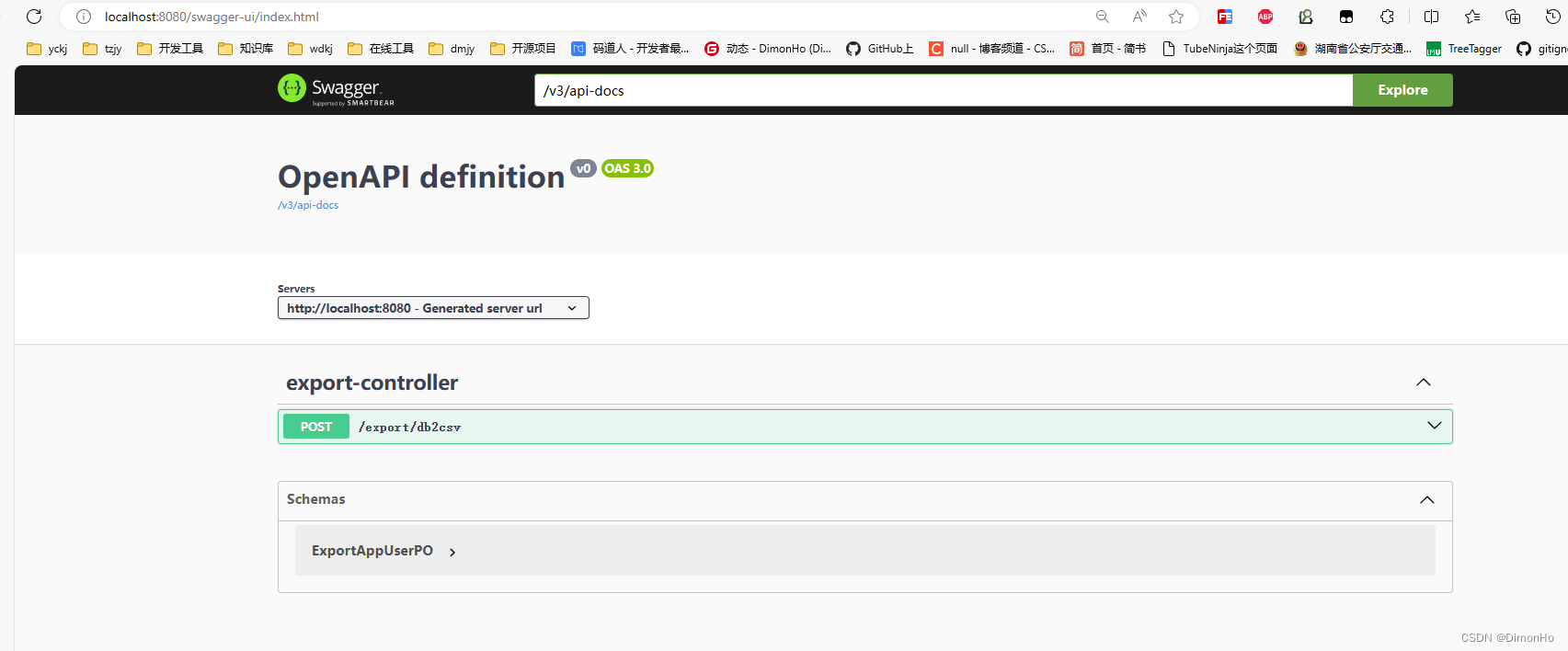Open the 开源项目 bookmarks folder
The image size is (1568, 651).
tap(523, 49)
